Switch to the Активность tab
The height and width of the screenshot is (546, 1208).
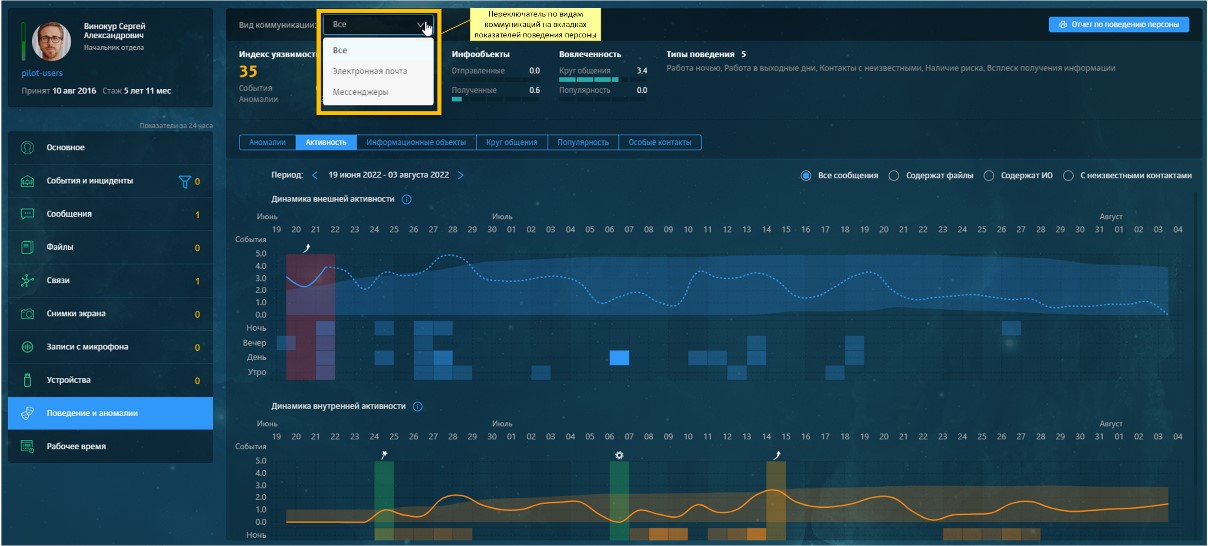(x=326, y=142)
